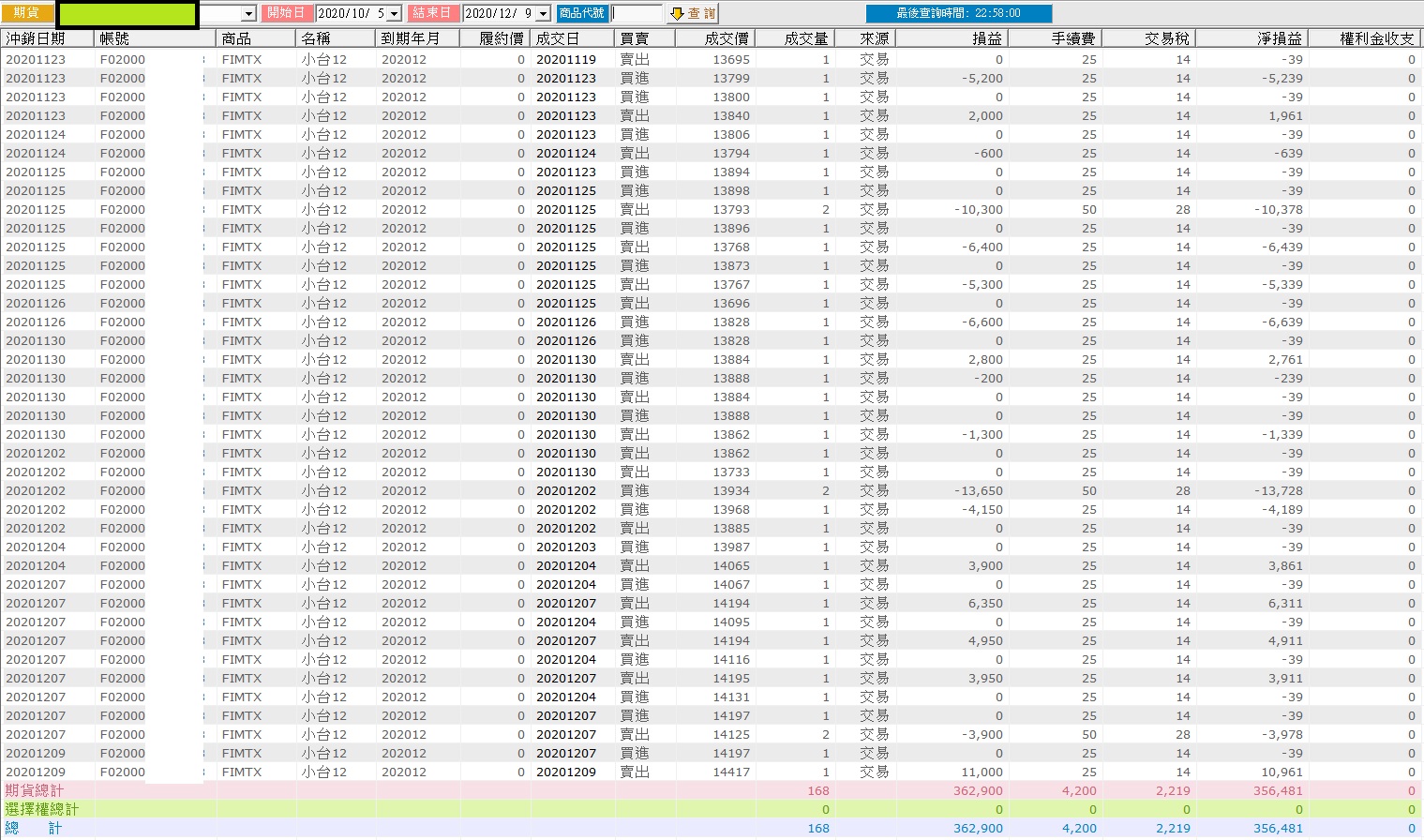Sort by the 損益 column header
Screen dimensions: 1424x840
[951, 38]
